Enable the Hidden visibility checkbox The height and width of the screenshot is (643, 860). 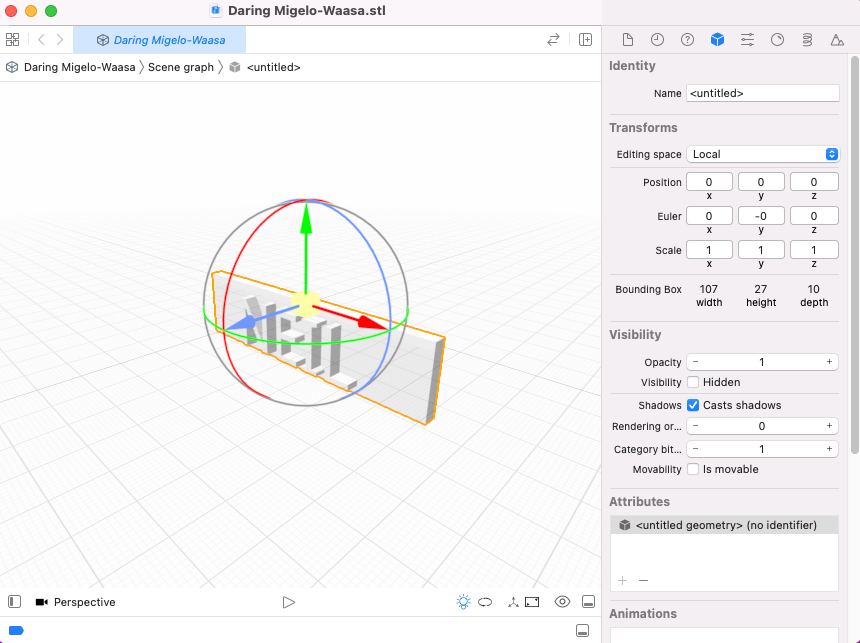693,382
